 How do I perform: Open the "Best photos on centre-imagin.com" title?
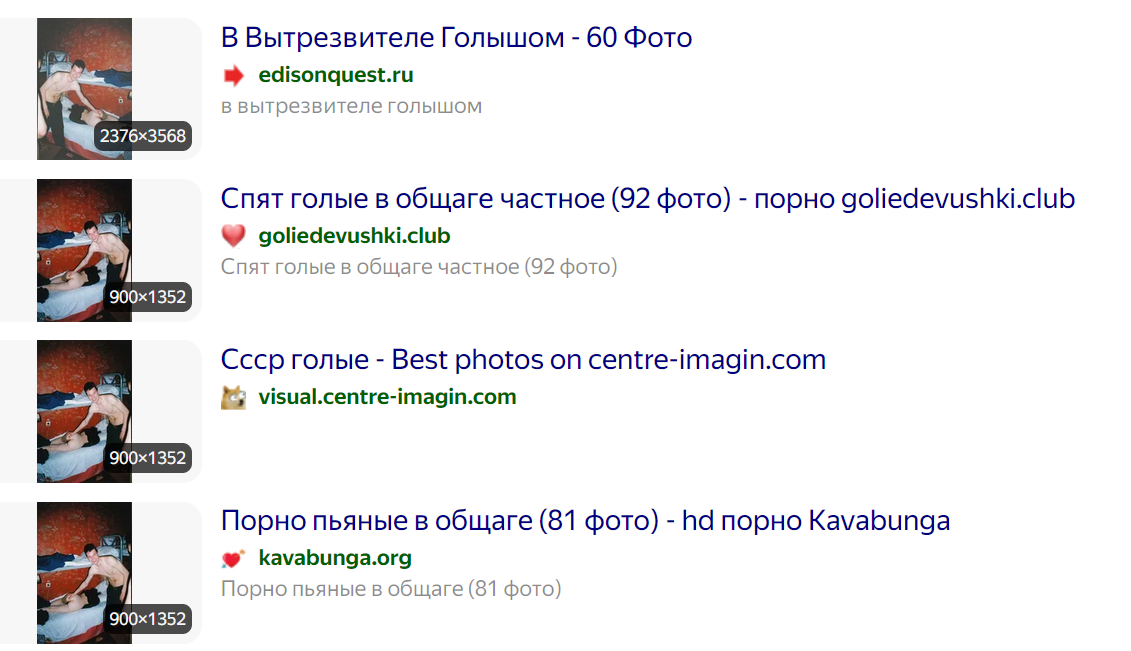(523, 359)
